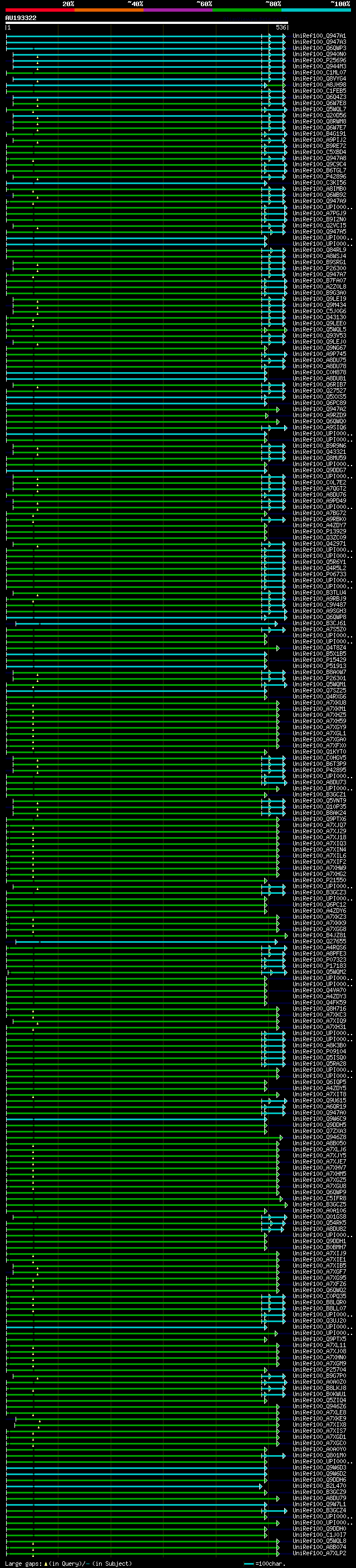Select hit label UniRef100_Q9LEJ0
Screen dimensions: 356x1568
coord(319,342)
